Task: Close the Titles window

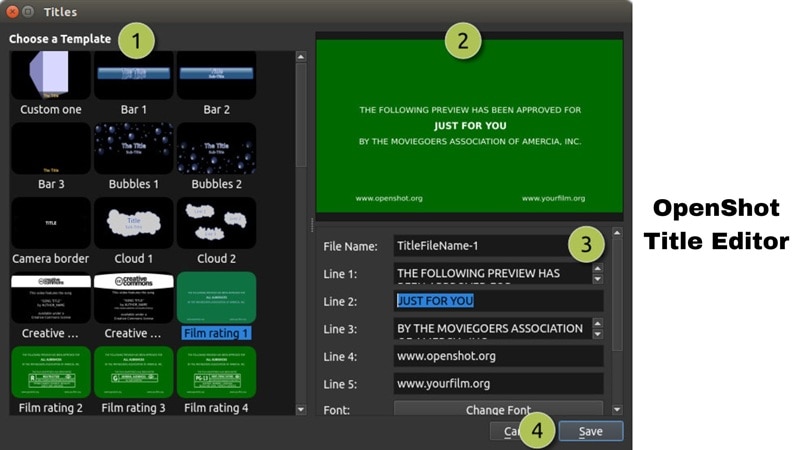Action: (x=12, y=11)
